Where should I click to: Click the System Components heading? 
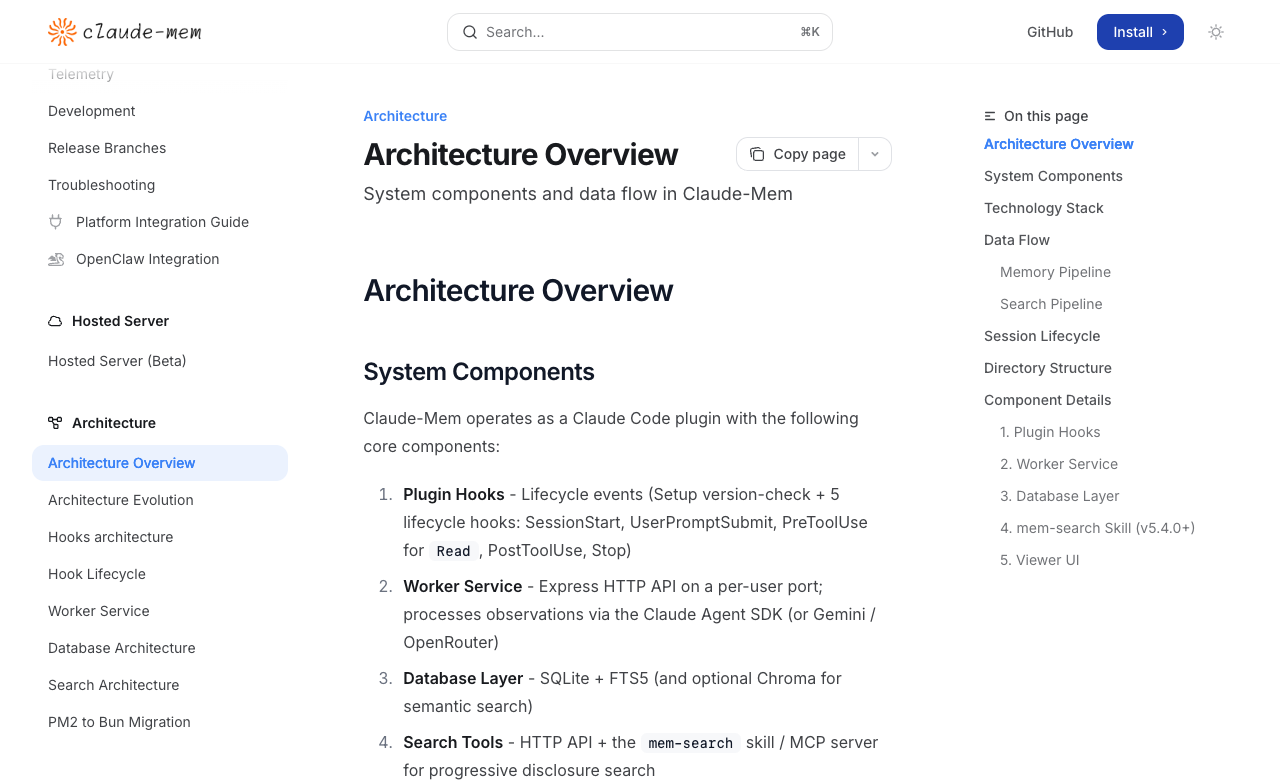coord(479,372)
